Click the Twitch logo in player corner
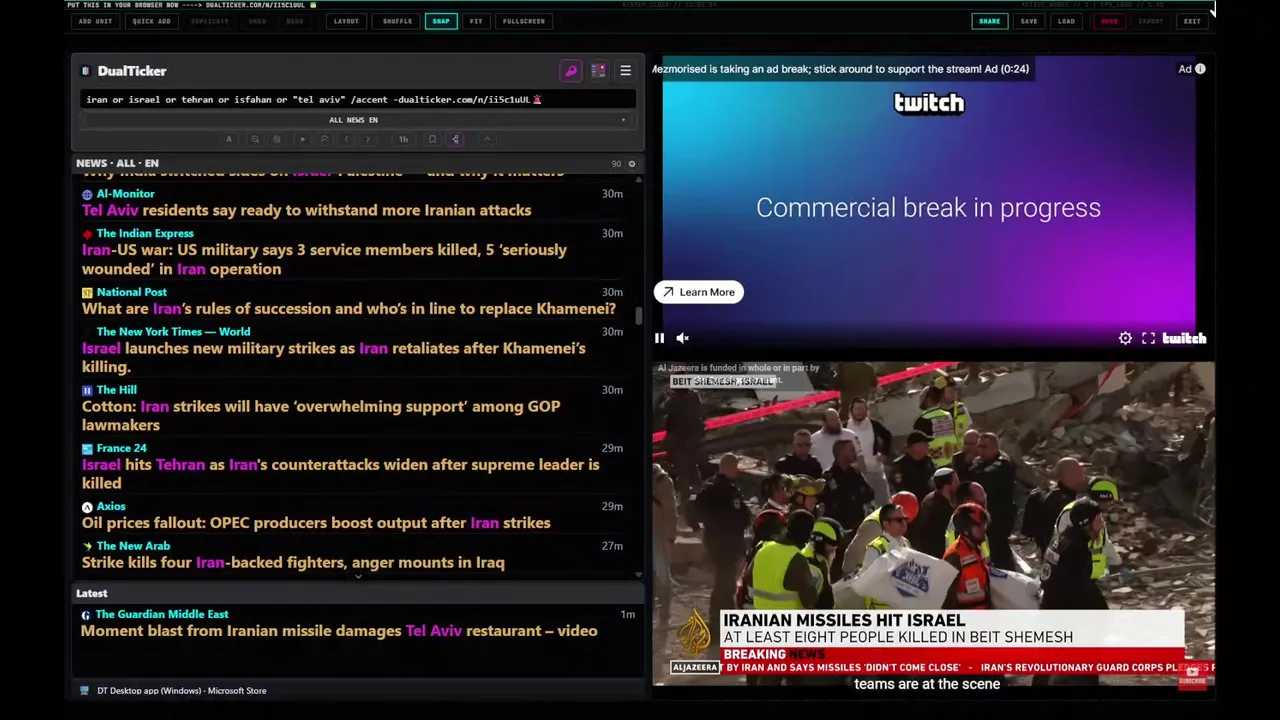1280x720 pixels. click(x=1184, y=338)
